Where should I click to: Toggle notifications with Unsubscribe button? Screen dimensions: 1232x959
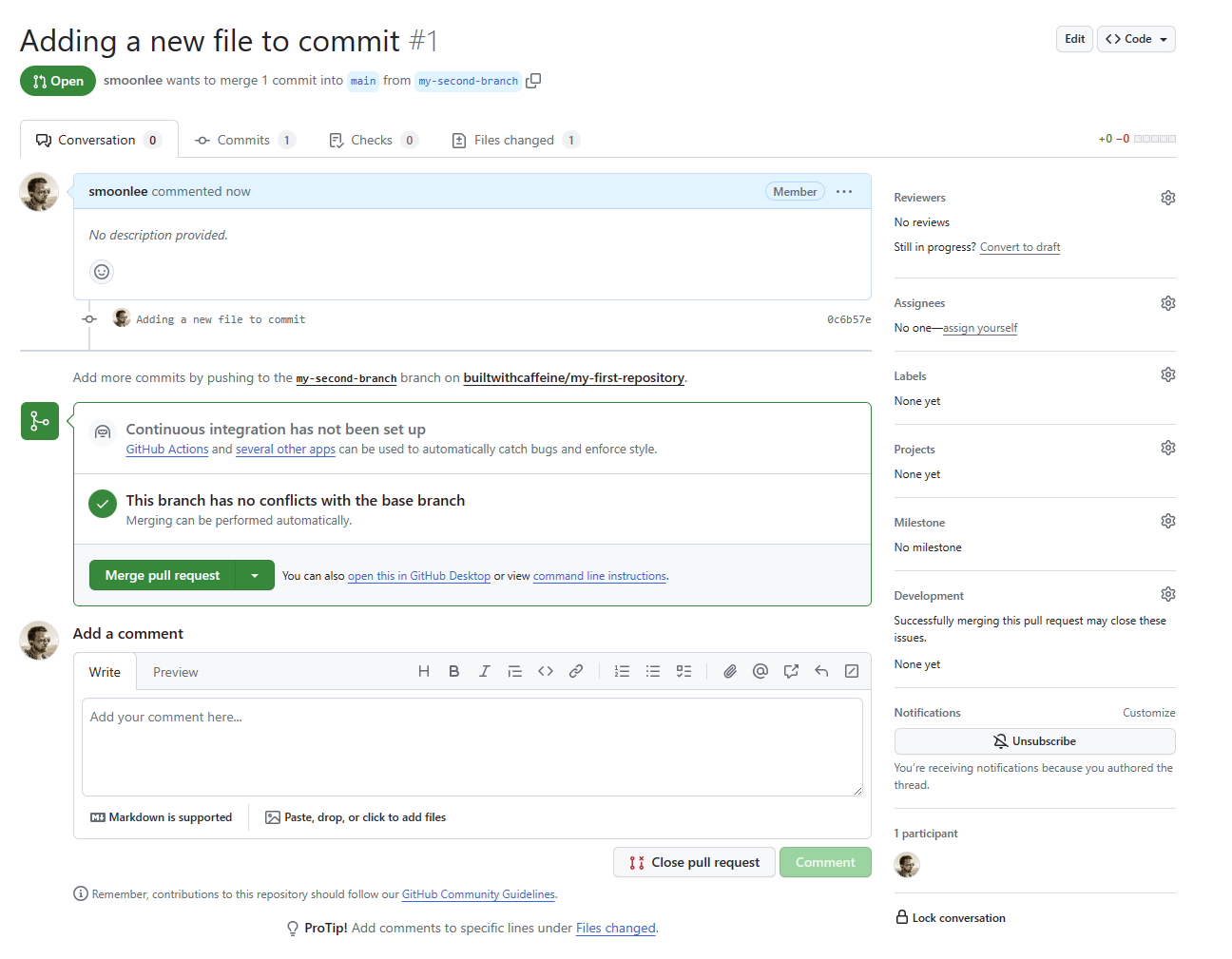point(1034,741)
